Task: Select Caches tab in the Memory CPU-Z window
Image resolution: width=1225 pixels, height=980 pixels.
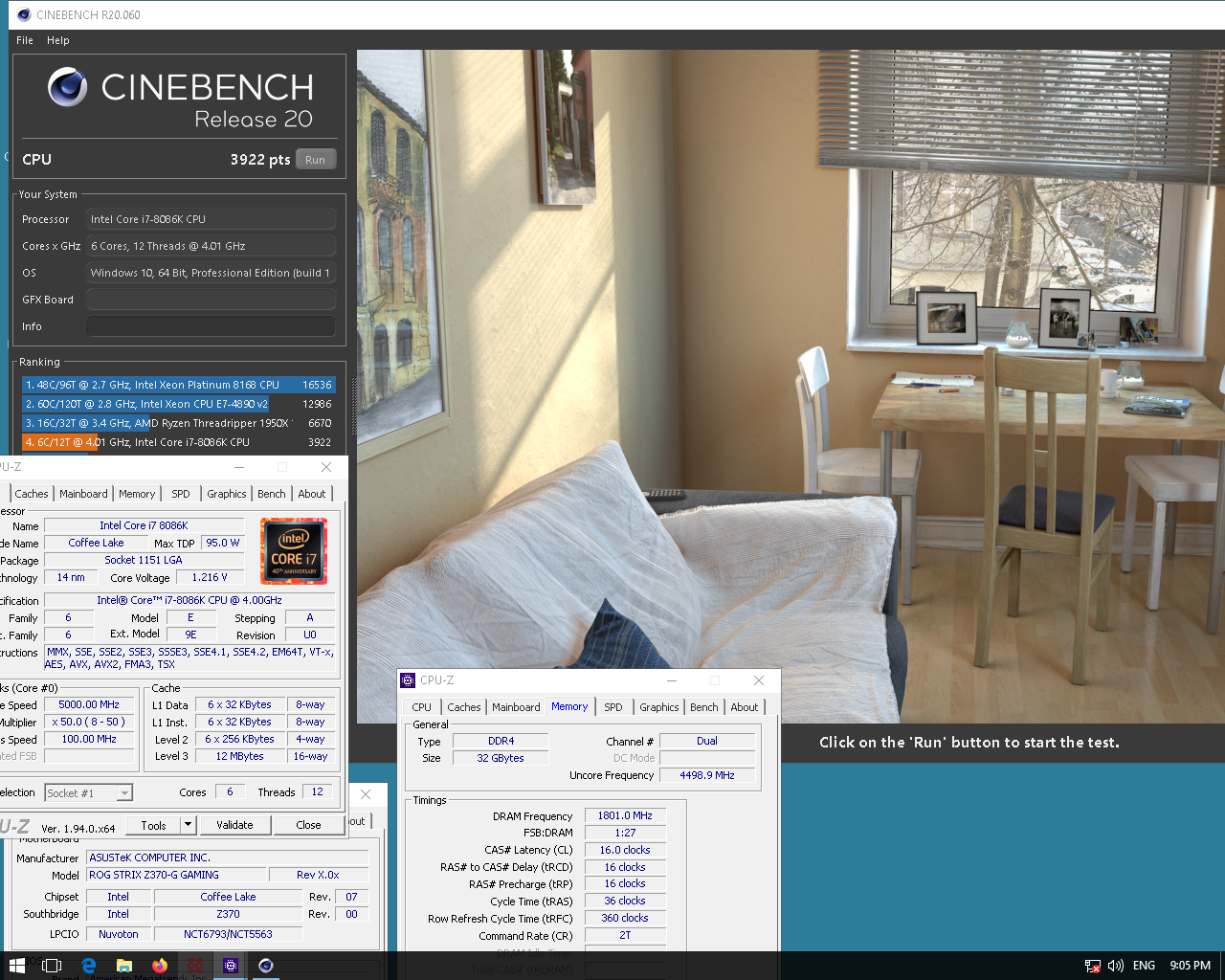Action: [464, 707]
